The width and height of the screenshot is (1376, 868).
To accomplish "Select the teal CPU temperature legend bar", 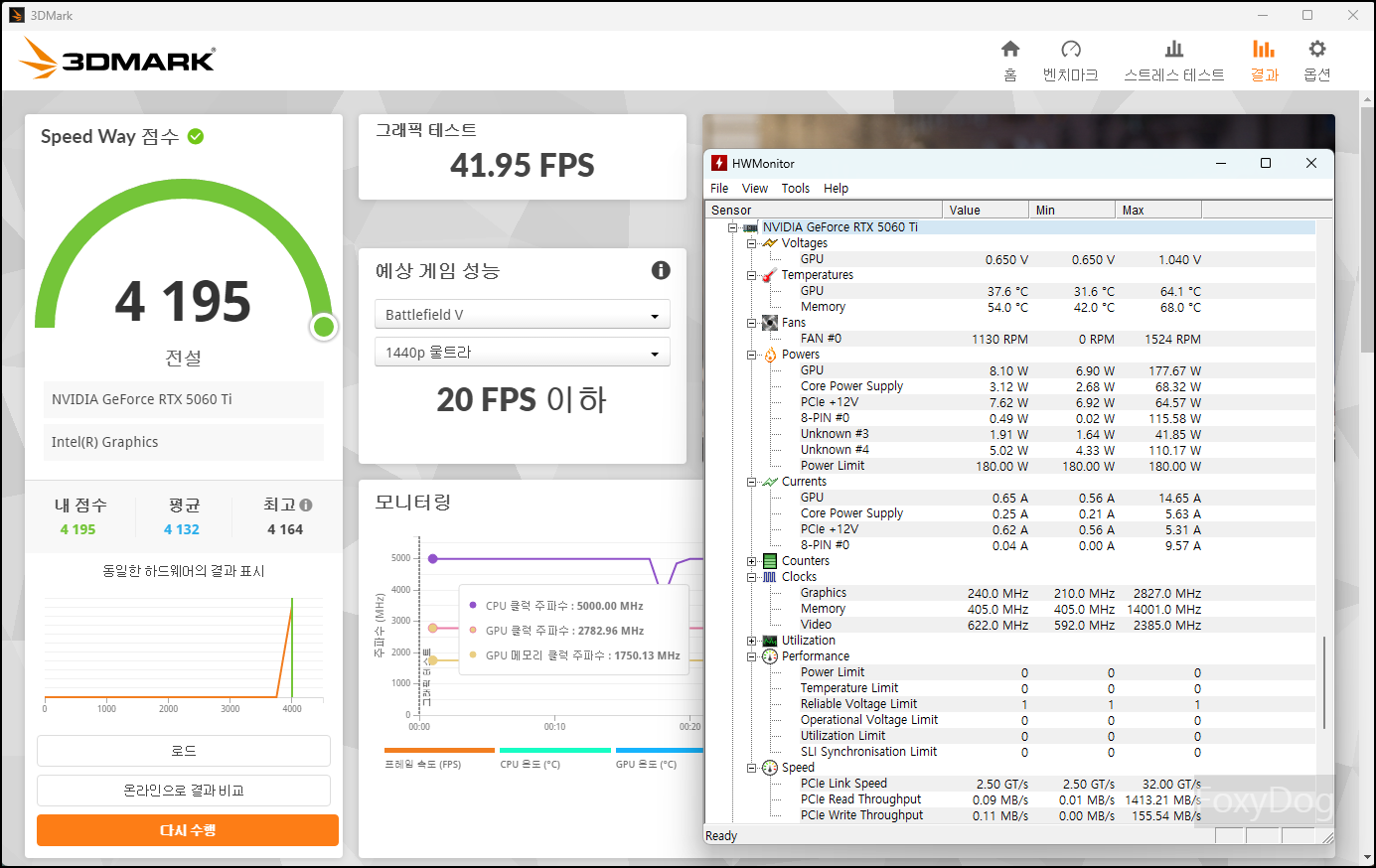I will tap(555, 750).
